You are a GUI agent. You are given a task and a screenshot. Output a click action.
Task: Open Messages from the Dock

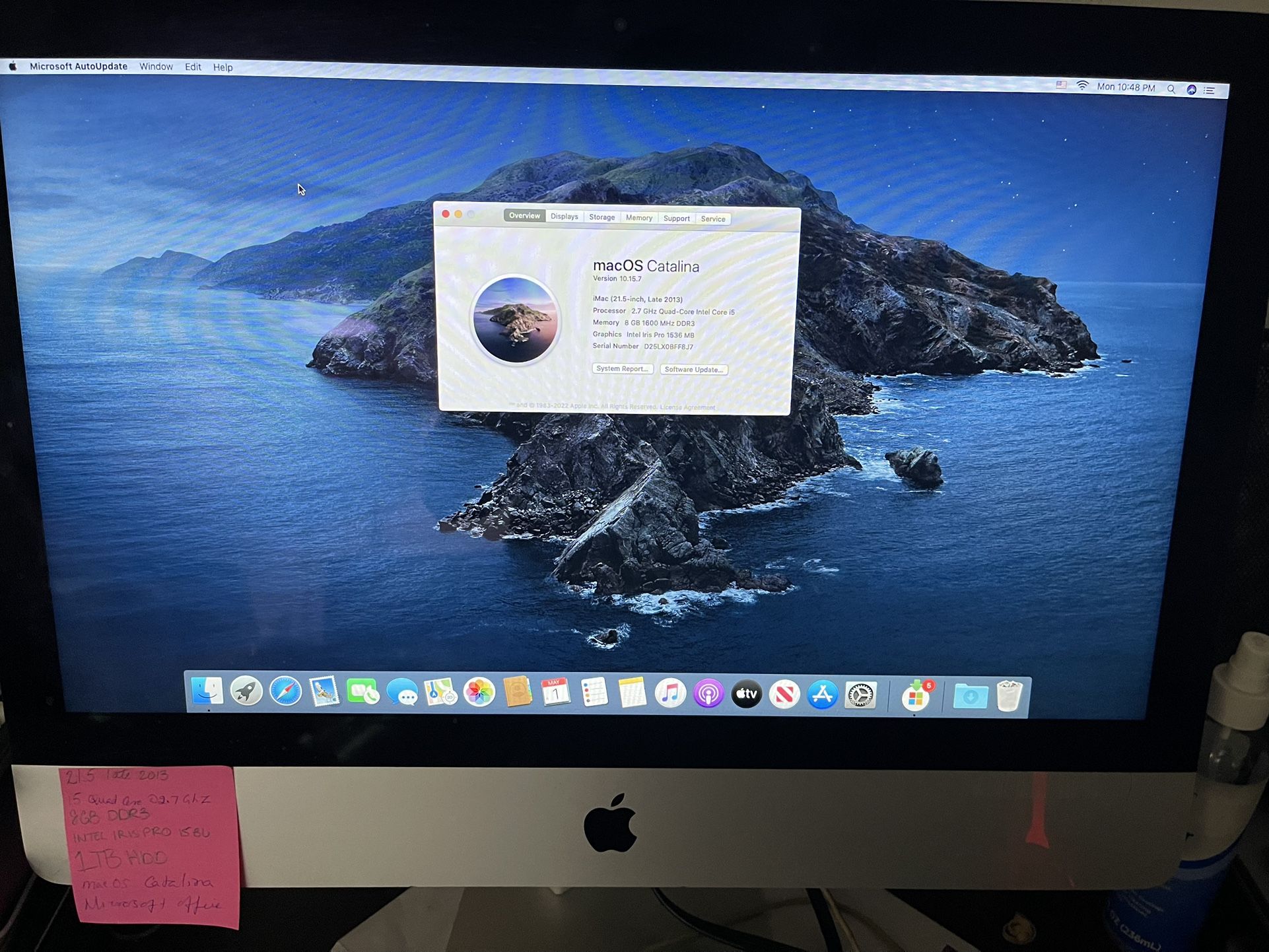(401, 693)
